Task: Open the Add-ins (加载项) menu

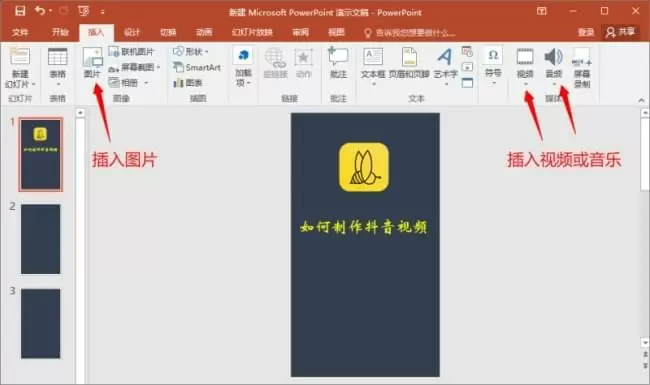Action: click(243, 67)
